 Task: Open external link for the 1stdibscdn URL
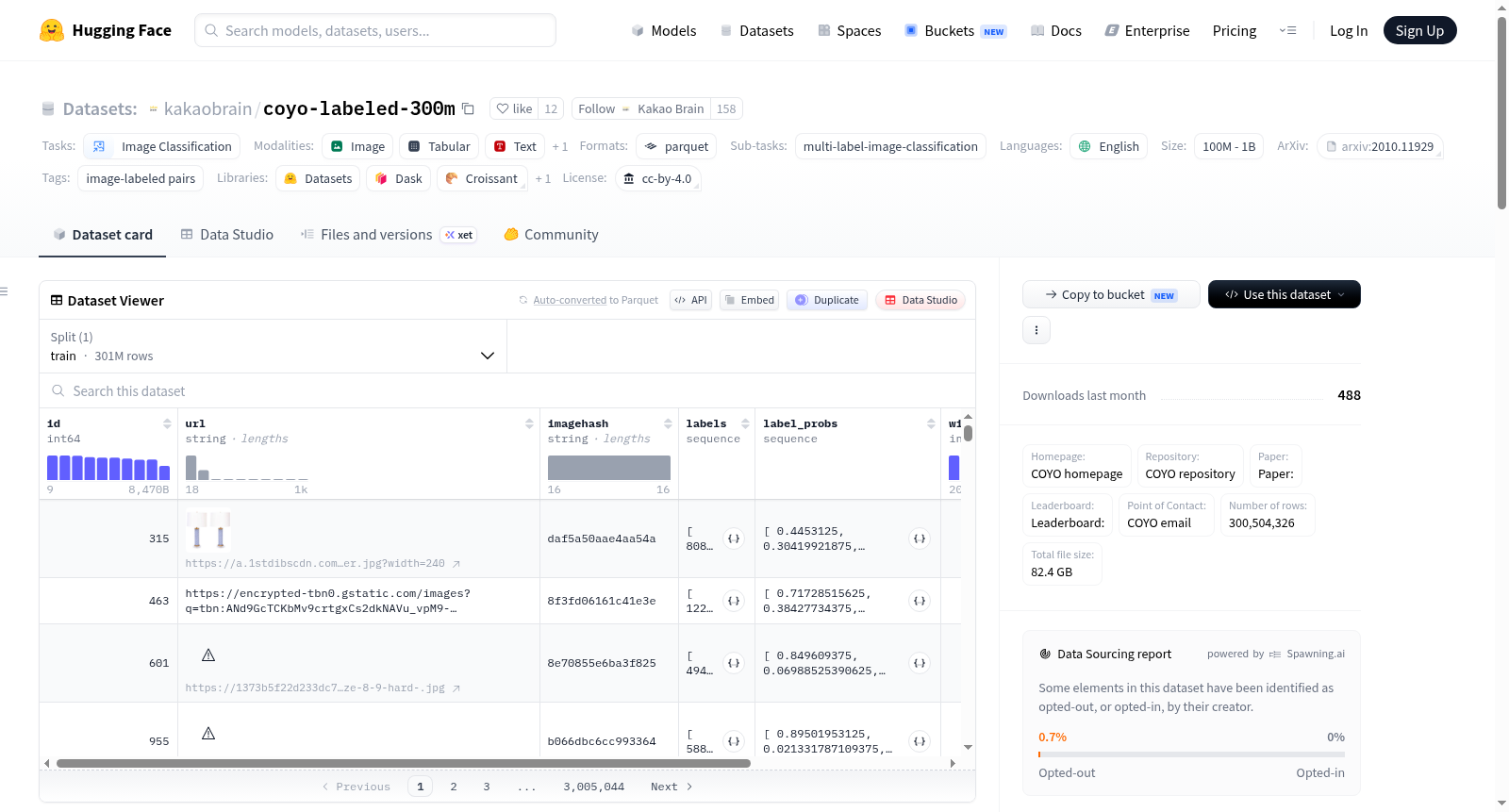(456, 564)
